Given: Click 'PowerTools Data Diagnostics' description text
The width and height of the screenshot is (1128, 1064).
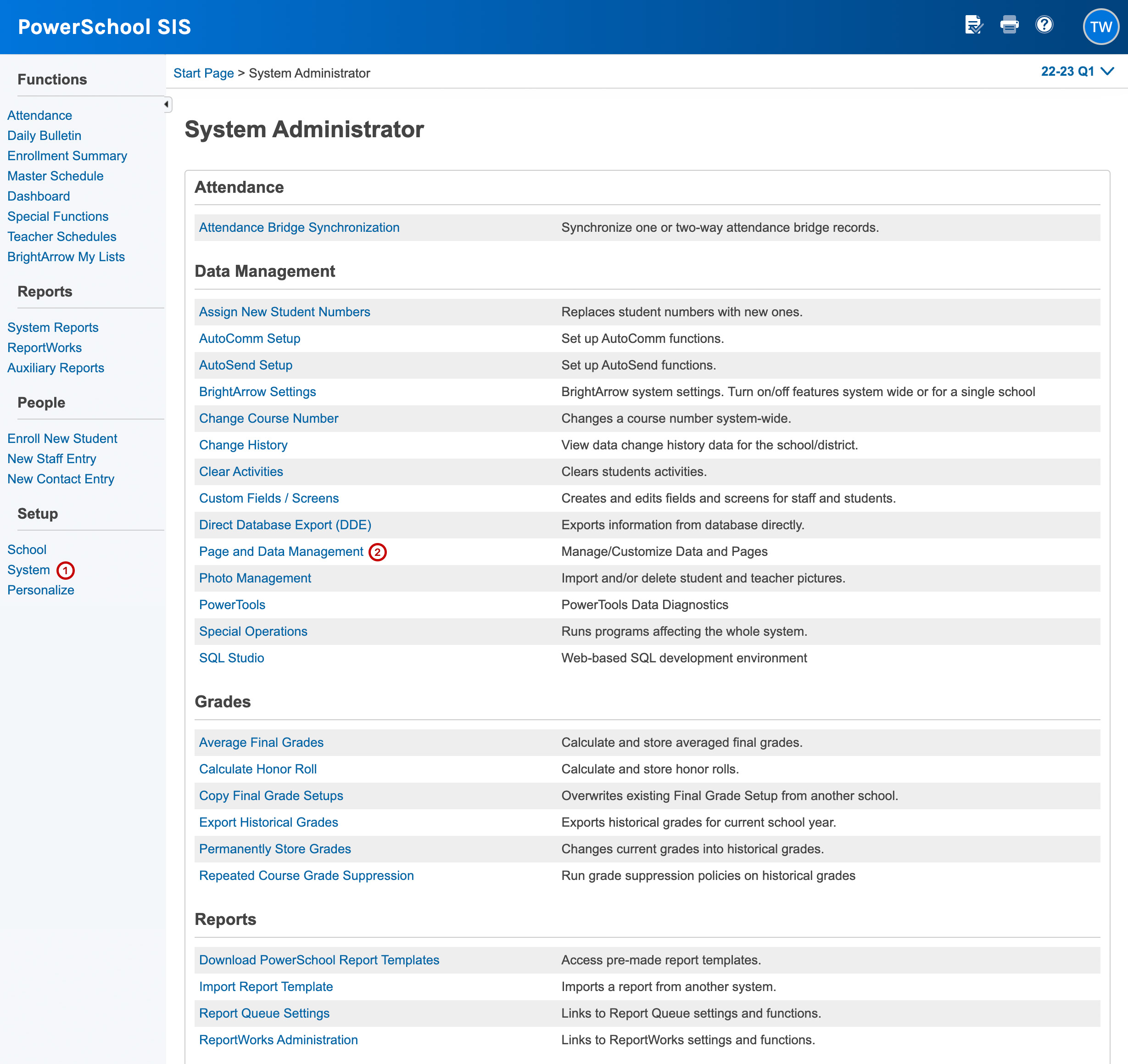Looking at the screenshot, I should pos(645,605).
